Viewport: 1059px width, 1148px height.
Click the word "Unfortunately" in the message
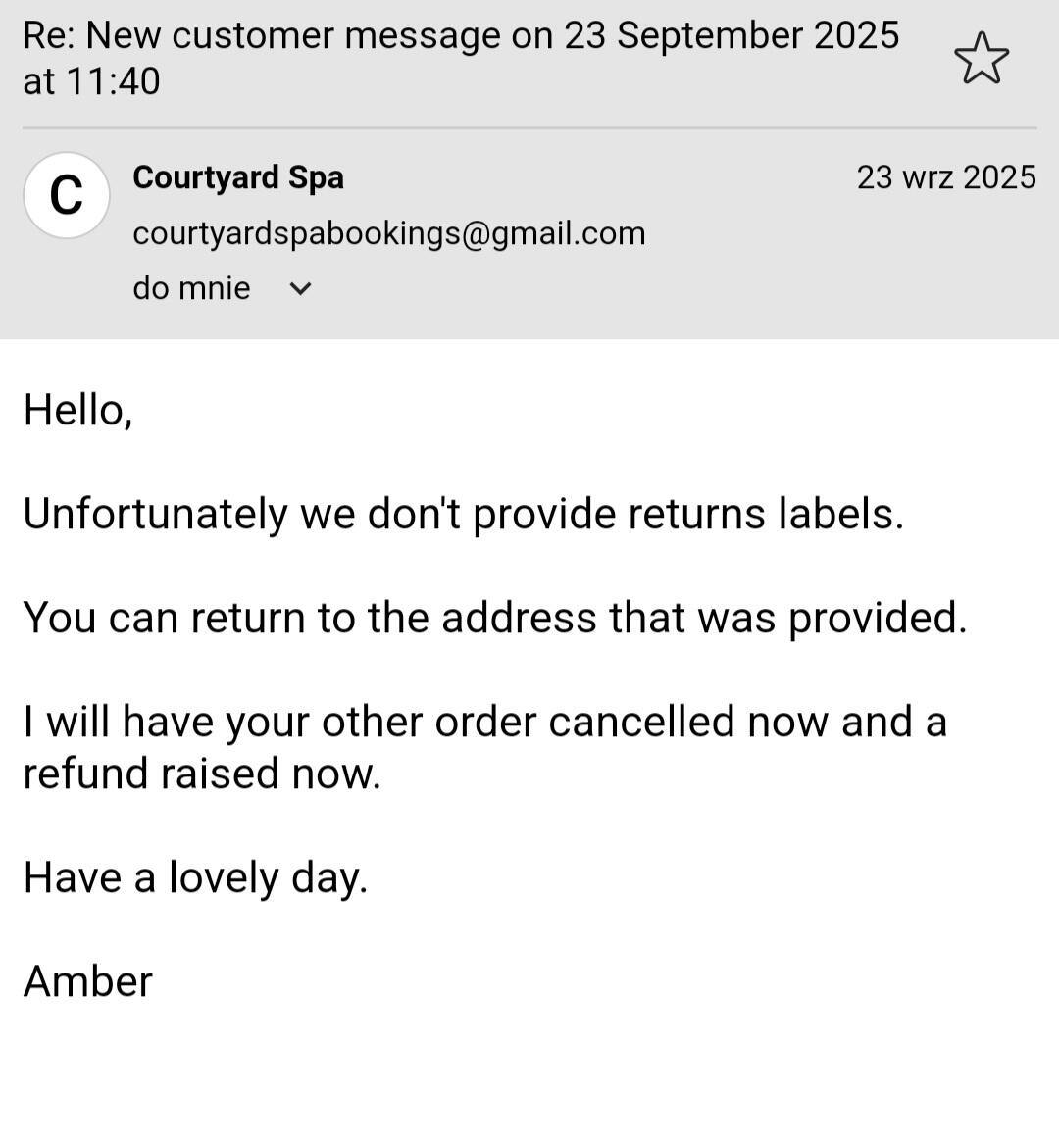(x=154, y=514)
